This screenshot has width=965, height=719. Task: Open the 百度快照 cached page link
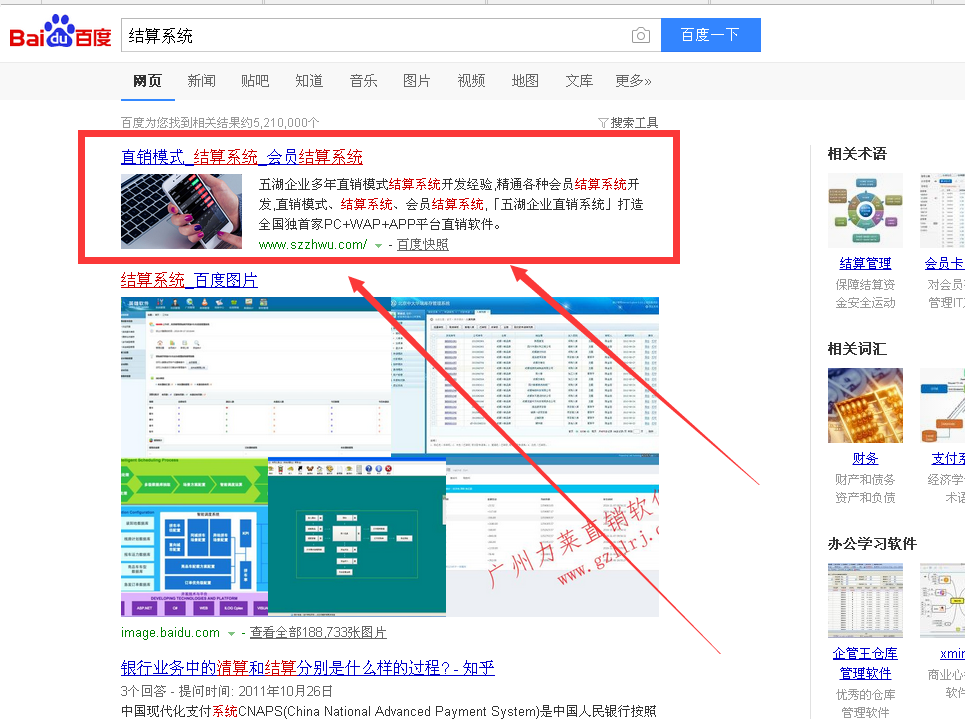[x=423, y=244]
